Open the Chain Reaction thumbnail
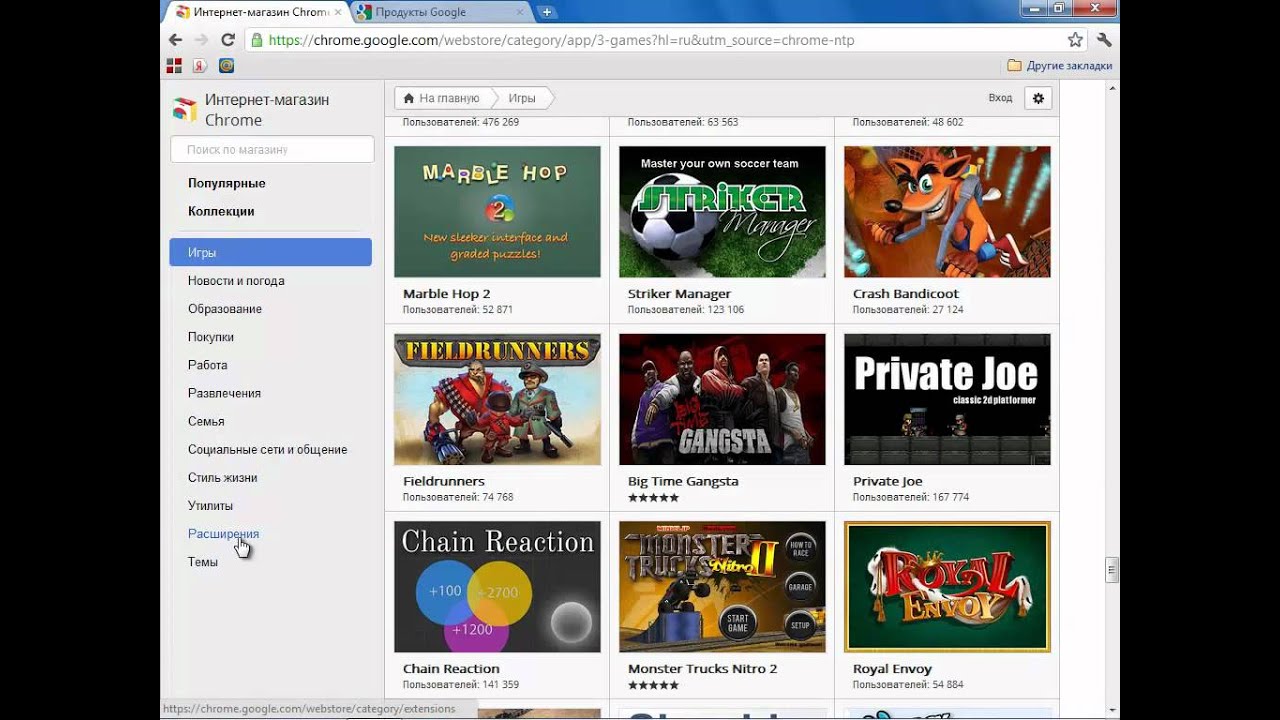 click(x=497, y=587)
